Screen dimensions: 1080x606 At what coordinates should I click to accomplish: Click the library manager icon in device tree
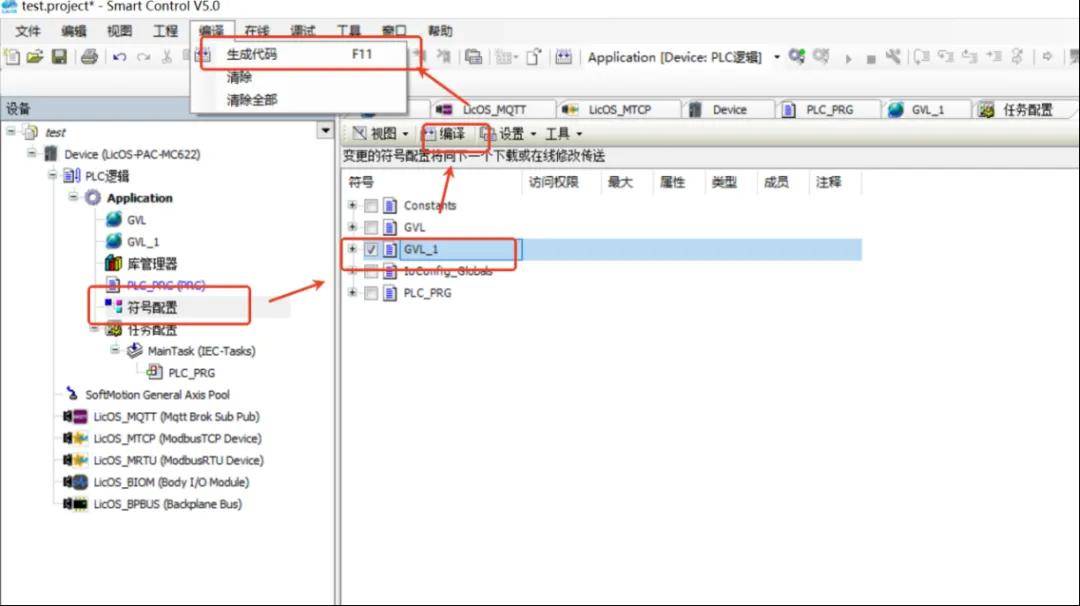113,263
